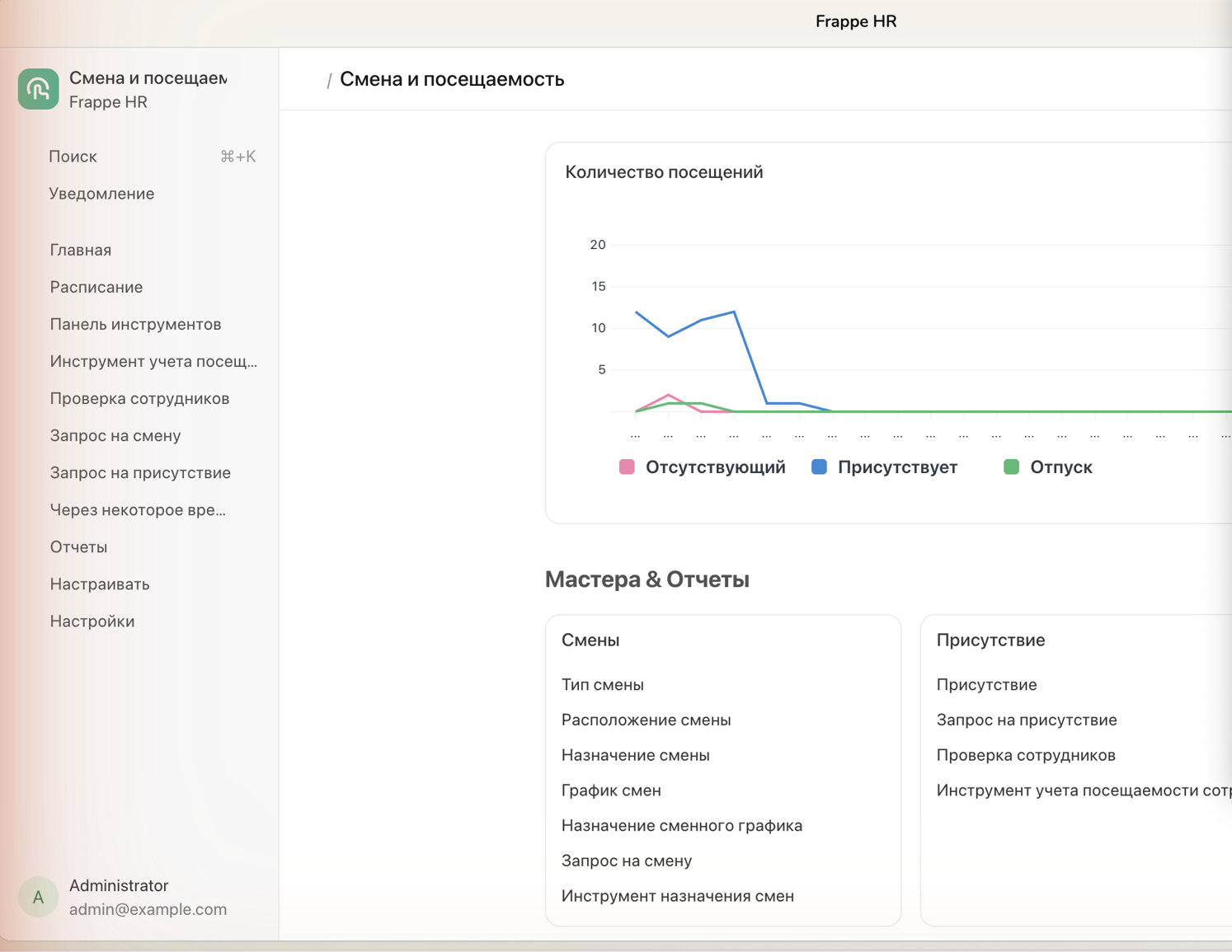Open Через некоторое вре... sidebar item

click(138, 509)
